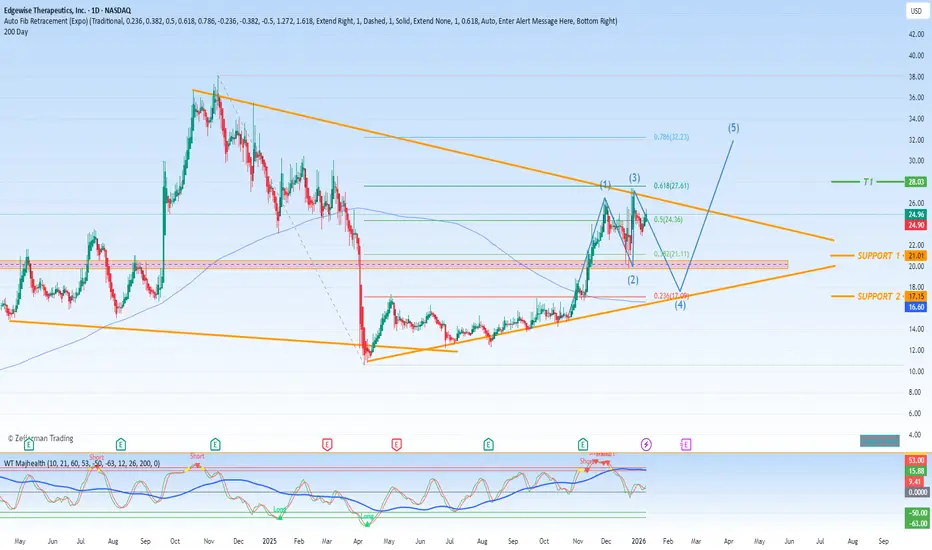Image resolution: width=932 pixels, height=550 pixels.
Task: Click the -63.00 oscillator level tag
Action: point(917,523)
